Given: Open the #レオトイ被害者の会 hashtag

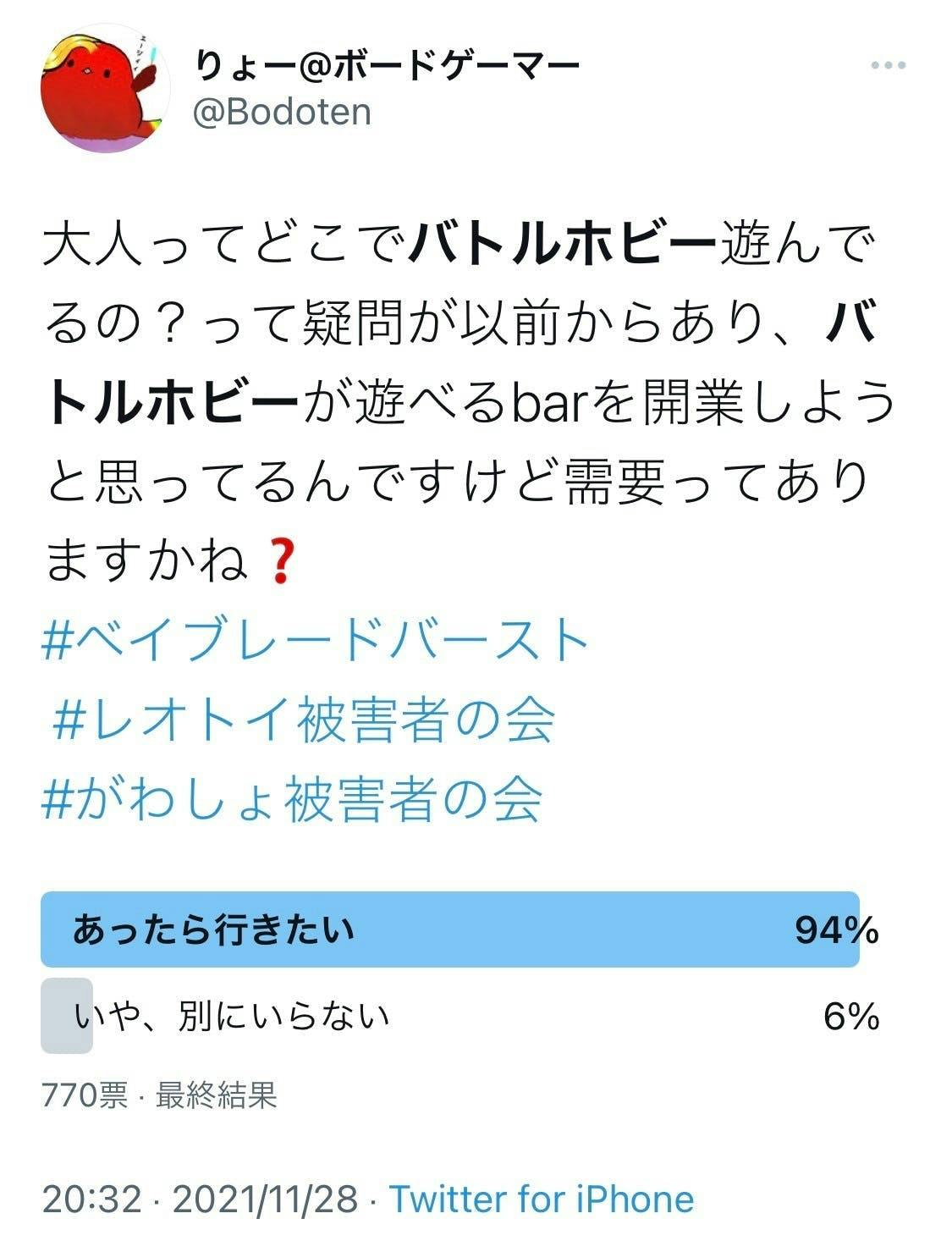Looking at the screenshot, I should point(303,720).
